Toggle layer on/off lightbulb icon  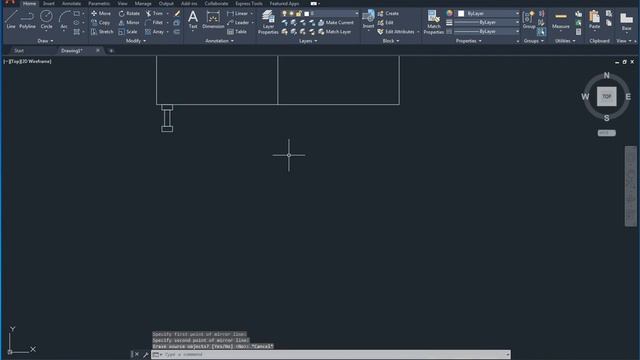(x=284, y=13)
